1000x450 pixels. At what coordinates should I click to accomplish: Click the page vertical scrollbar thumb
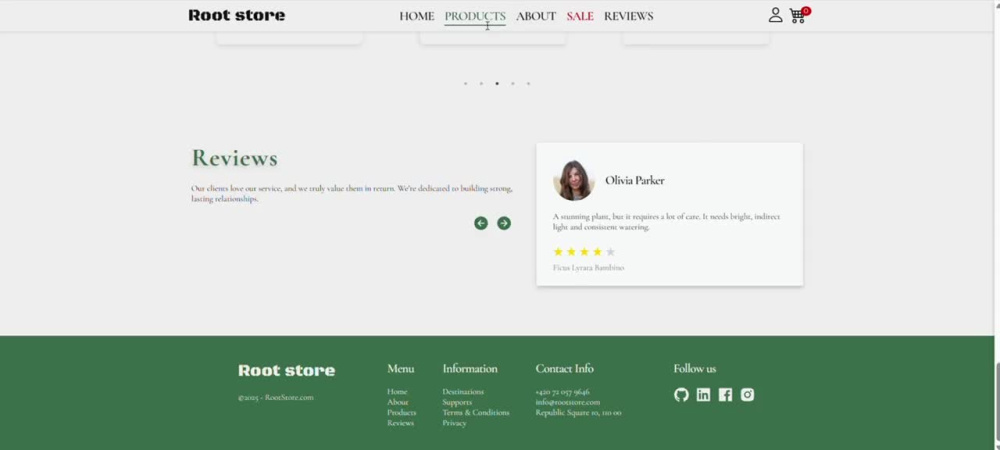click(x=997, y=401)
